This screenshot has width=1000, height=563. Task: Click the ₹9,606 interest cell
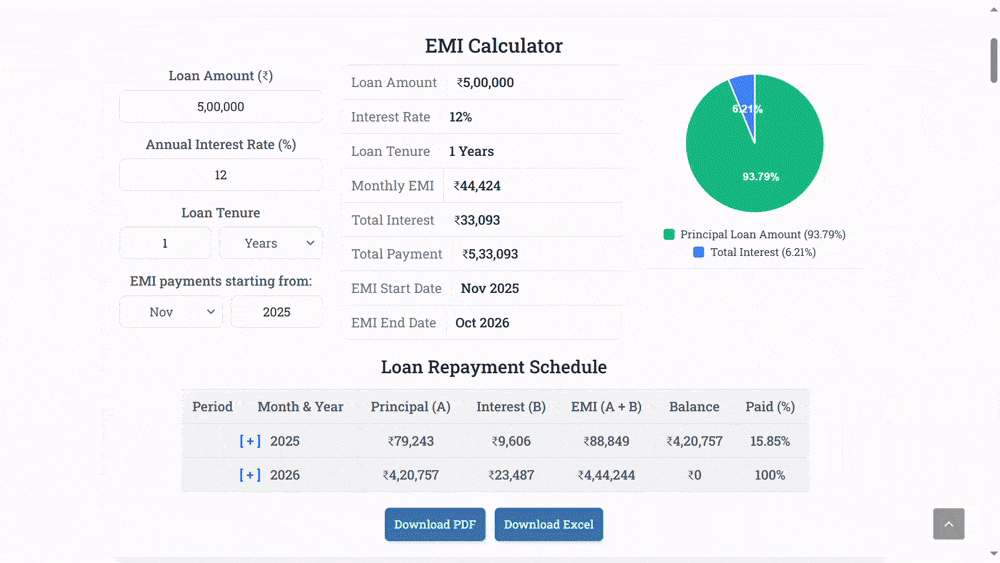pos(511,441)
